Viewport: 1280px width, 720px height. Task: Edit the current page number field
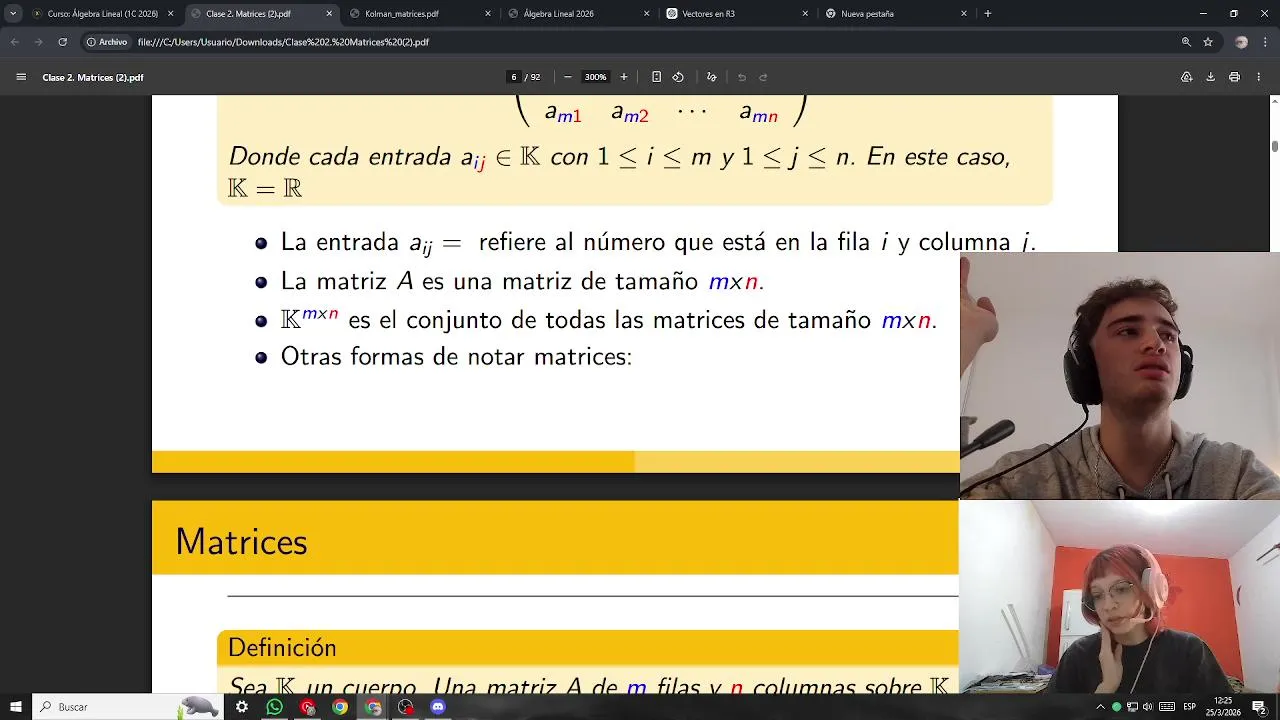(x=513, y=77)
